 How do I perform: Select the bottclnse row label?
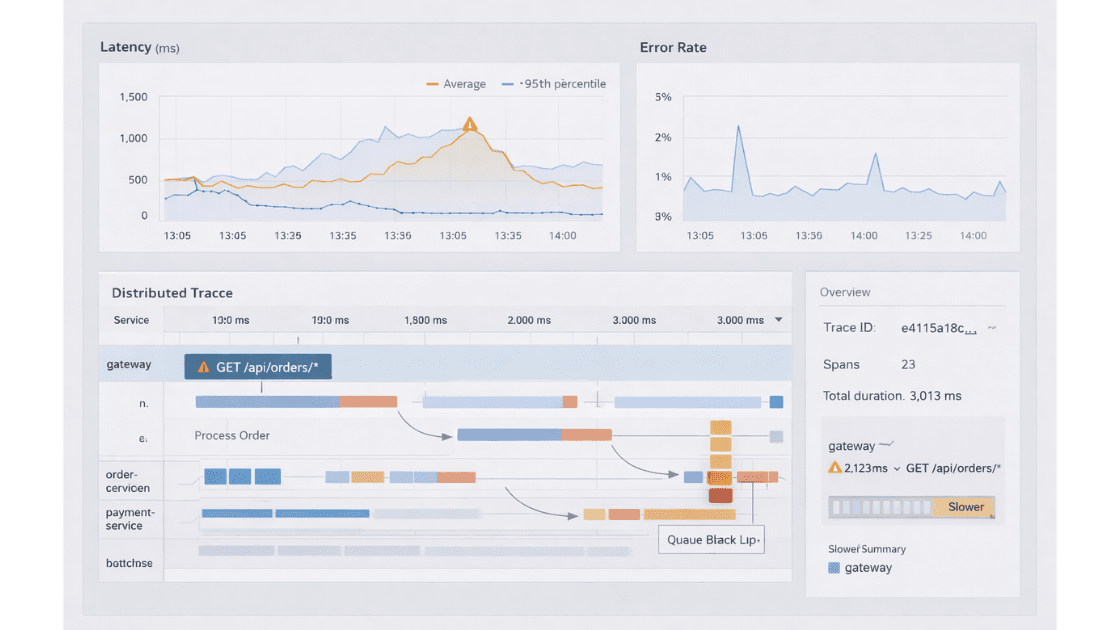[x=129, y=563]
